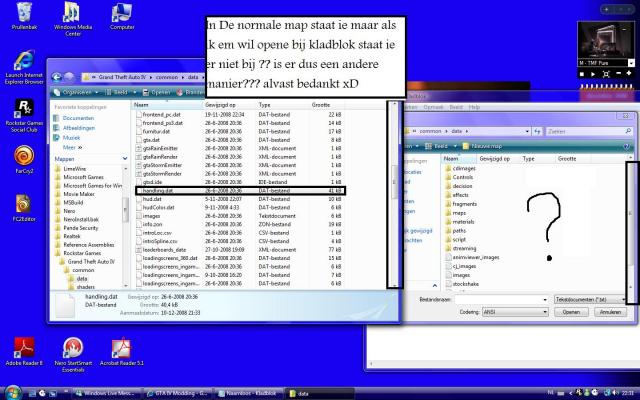Click the scrollbar of the Mappen folder tree
Image resolution: width=640 pixels, height=400 pixels.
tap(125, 226)
